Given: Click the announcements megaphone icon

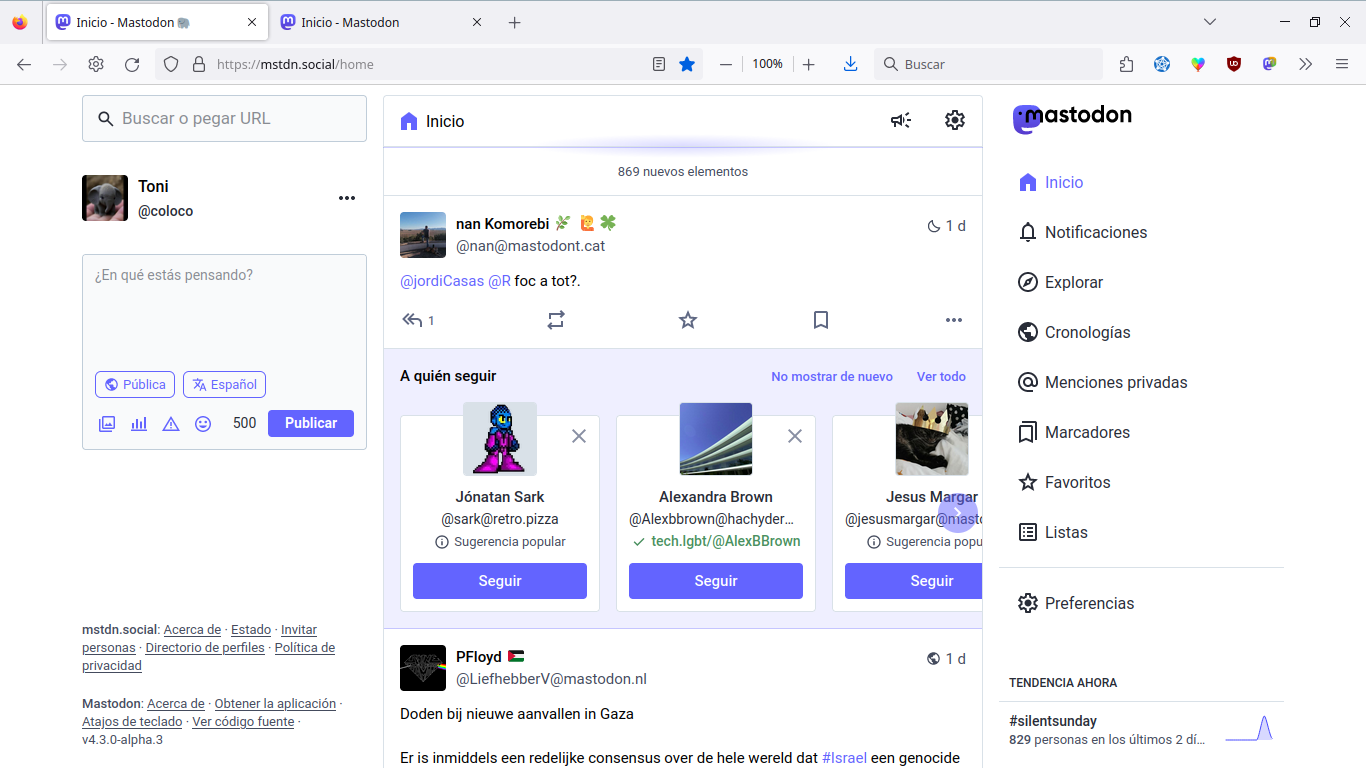Looking at the screenshot, I should pyautogui.click(x=901, y=121).
